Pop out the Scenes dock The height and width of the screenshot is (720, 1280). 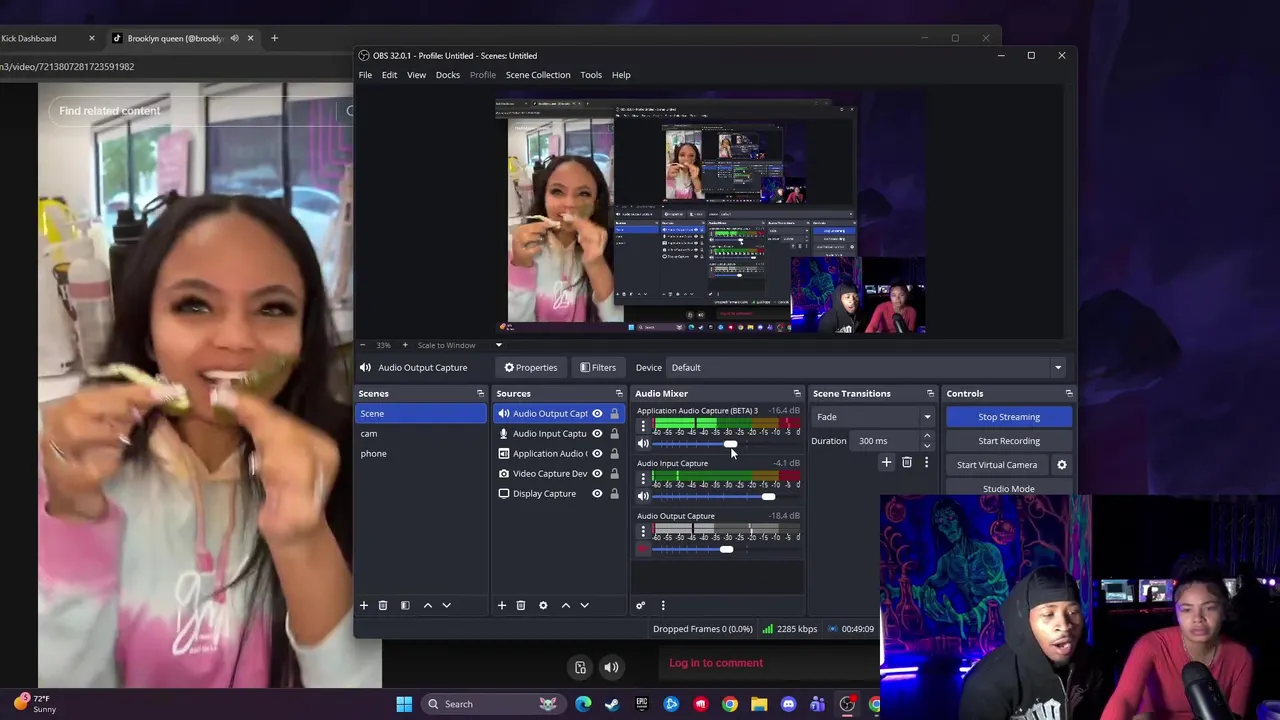tap(480, 393)
